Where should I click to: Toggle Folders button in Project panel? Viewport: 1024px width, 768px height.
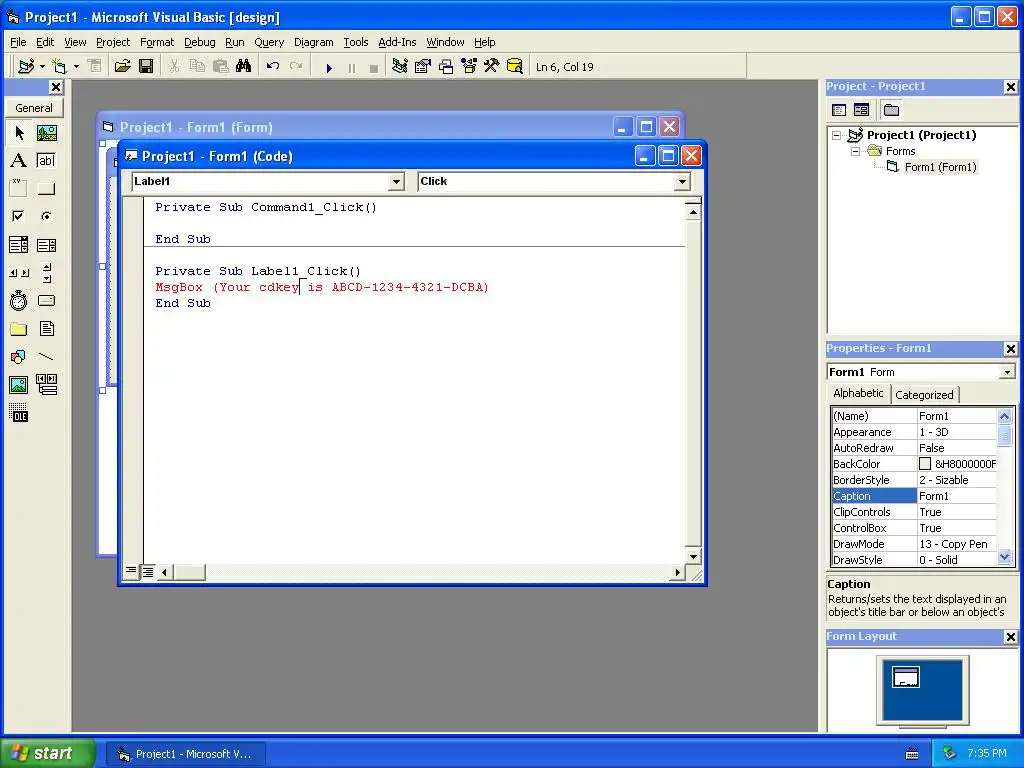tap(891, 110)
